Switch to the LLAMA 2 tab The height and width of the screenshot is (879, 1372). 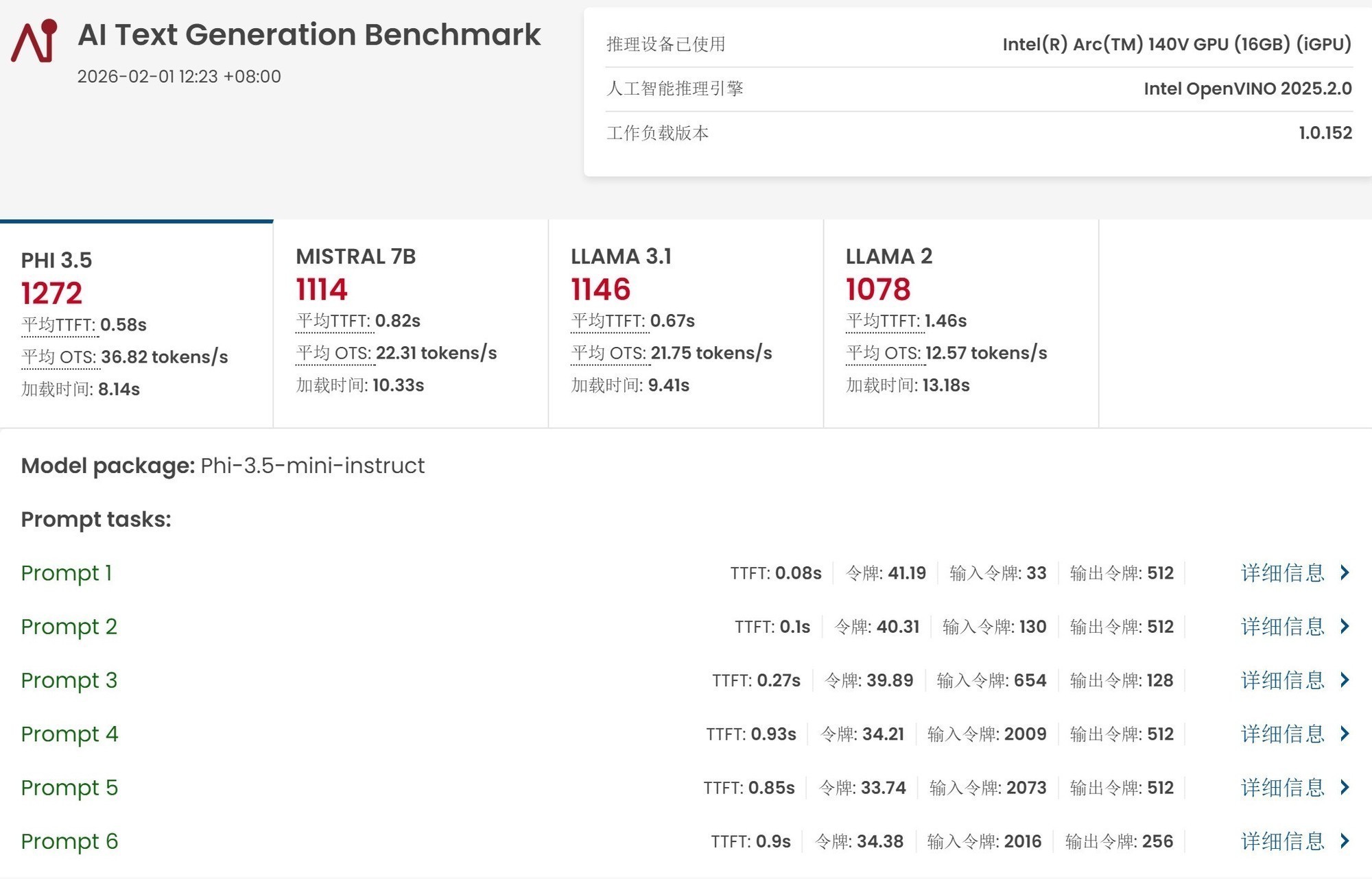point(888,256)
